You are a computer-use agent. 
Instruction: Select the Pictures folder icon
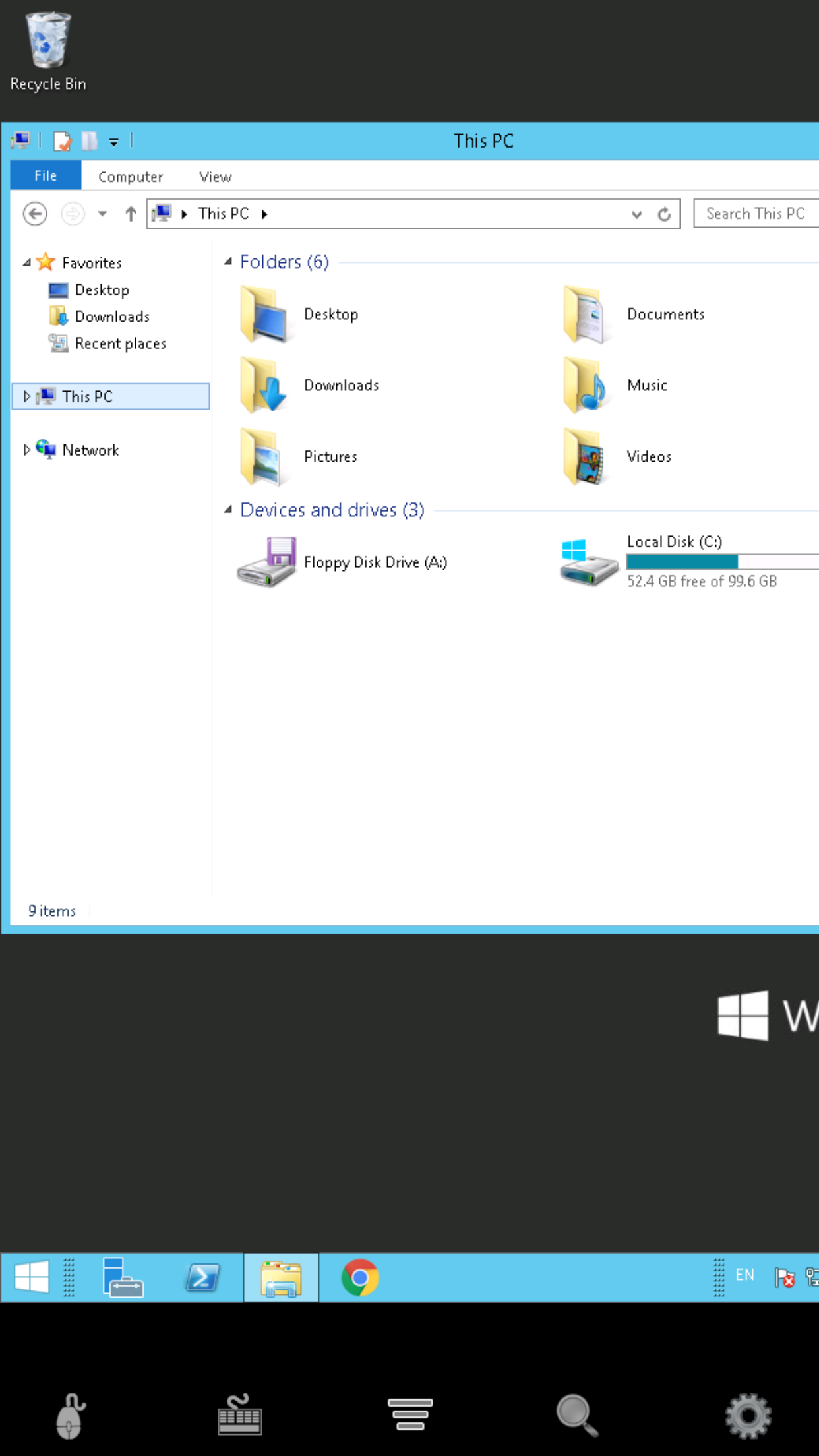click(264, 457)
